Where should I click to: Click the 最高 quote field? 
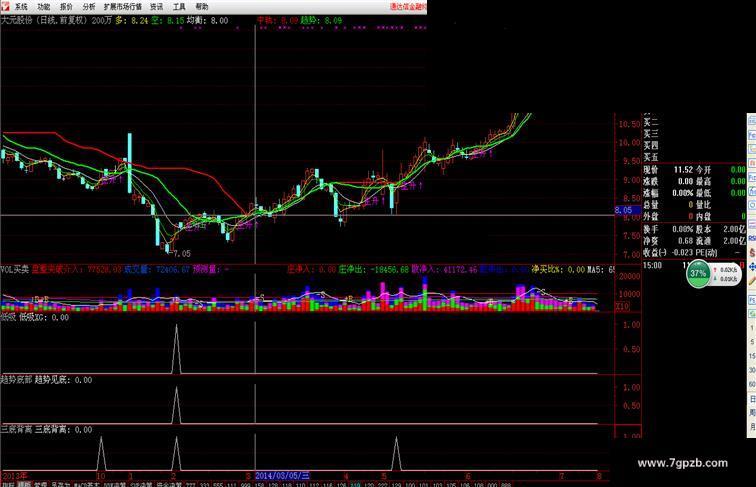point(720,181)
